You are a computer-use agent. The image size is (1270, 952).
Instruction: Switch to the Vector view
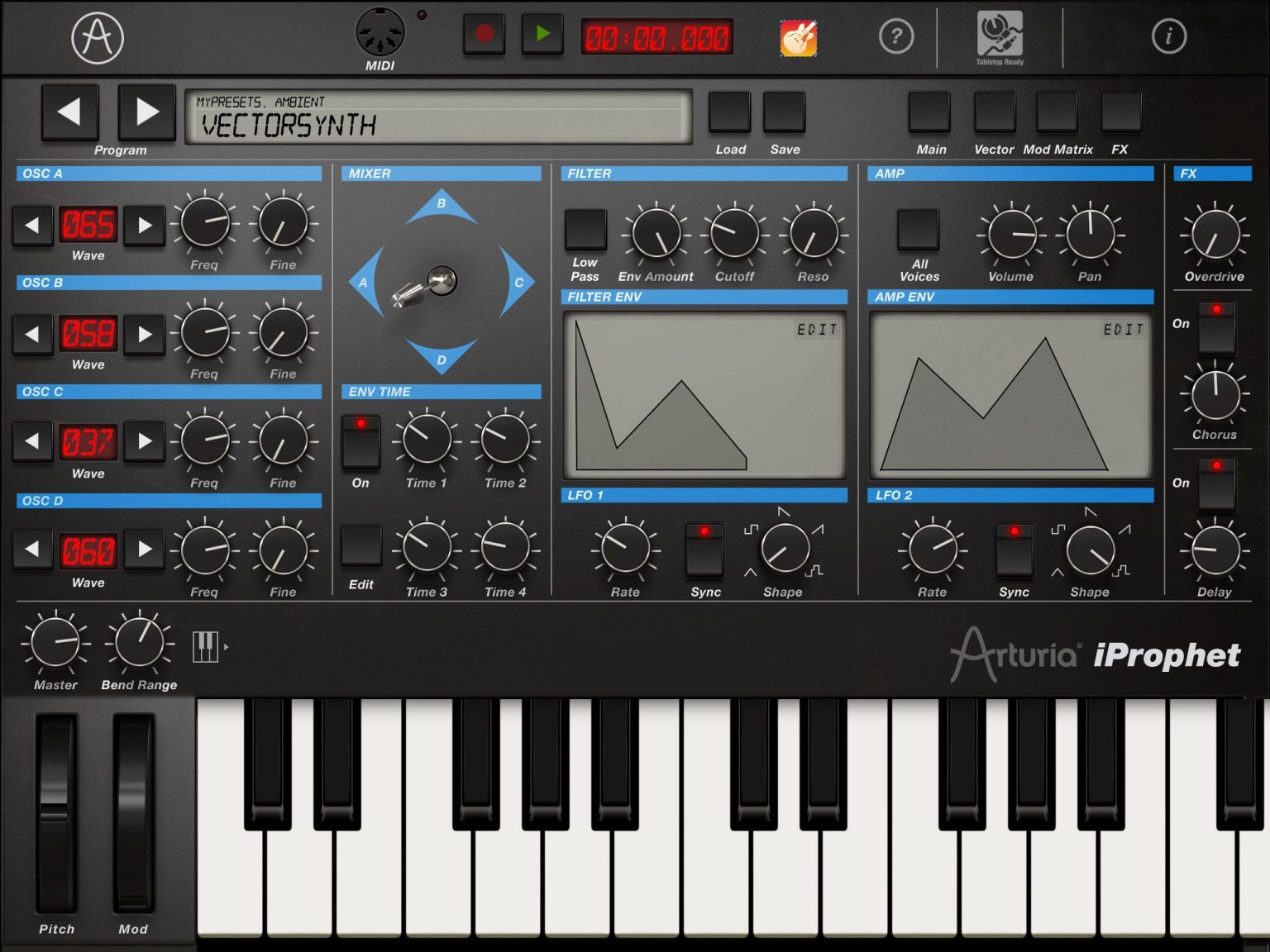click(995, 110)
